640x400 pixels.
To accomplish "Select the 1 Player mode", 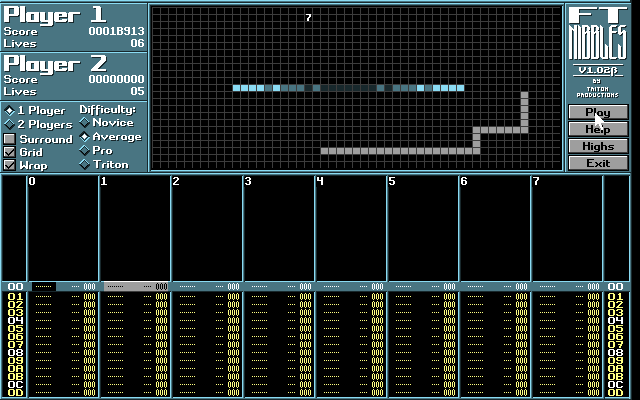I will 10,110.
